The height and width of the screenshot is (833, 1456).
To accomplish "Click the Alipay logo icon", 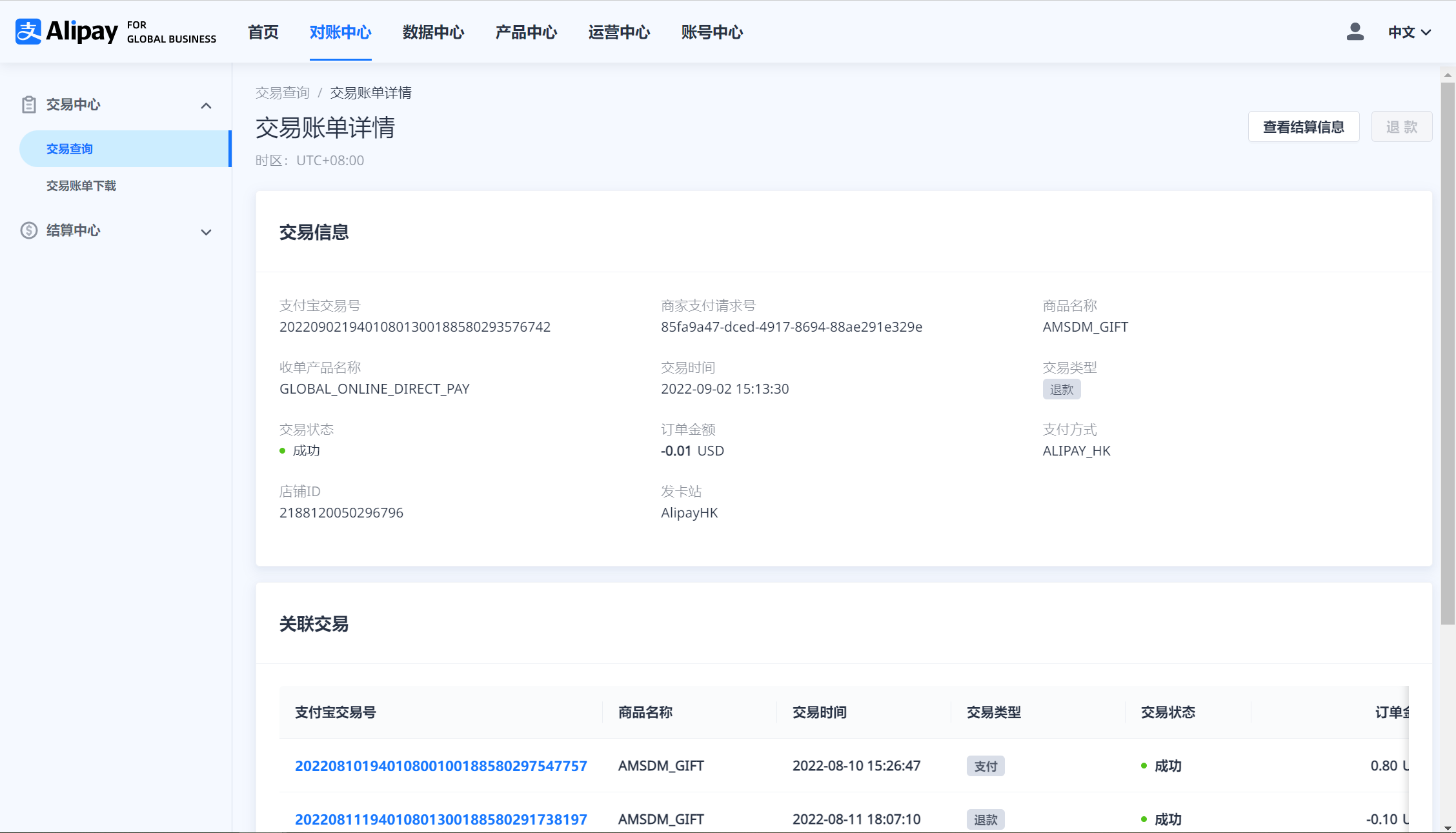I will coord(28,32).
